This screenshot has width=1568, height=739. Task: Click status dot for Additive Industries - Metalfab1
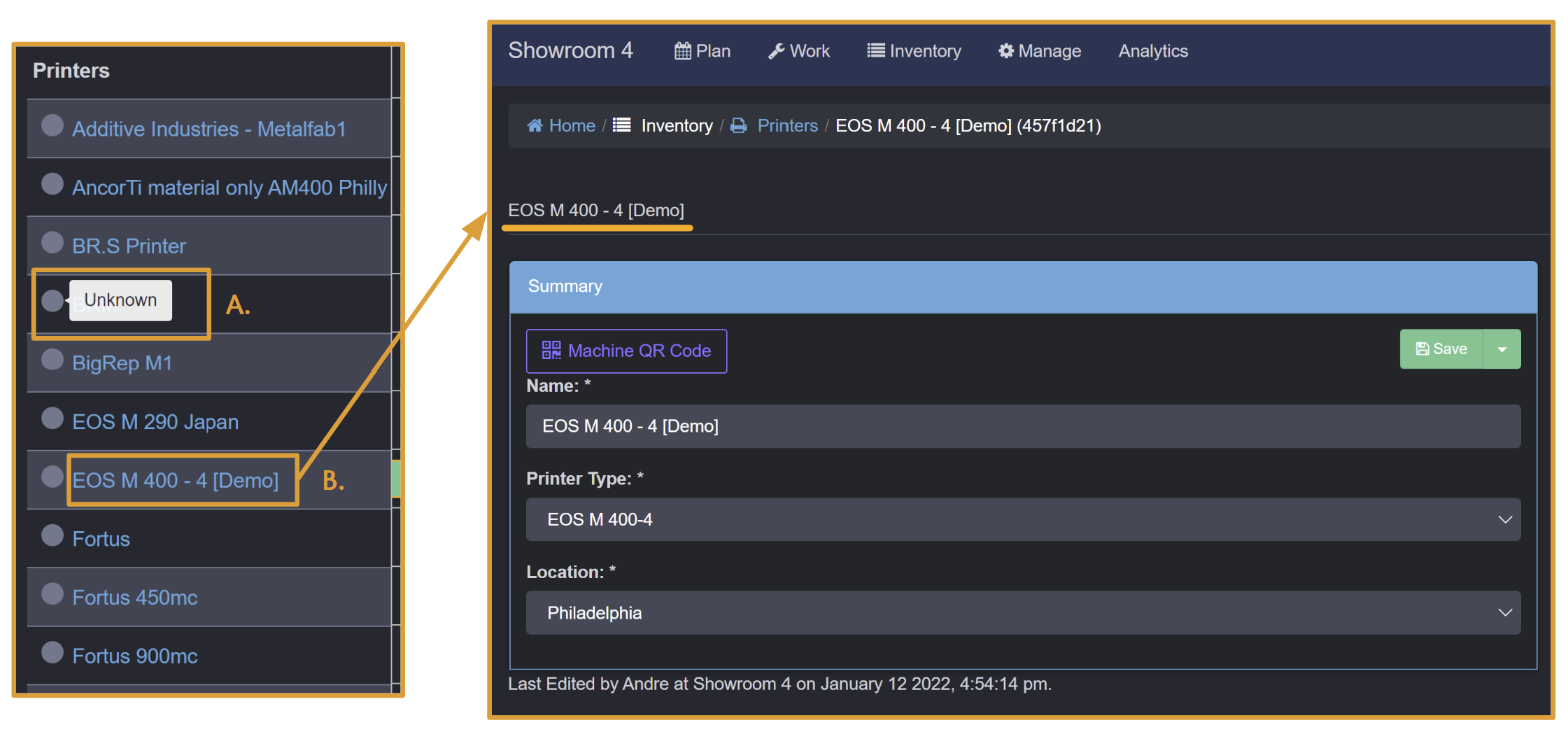point(52,125)
